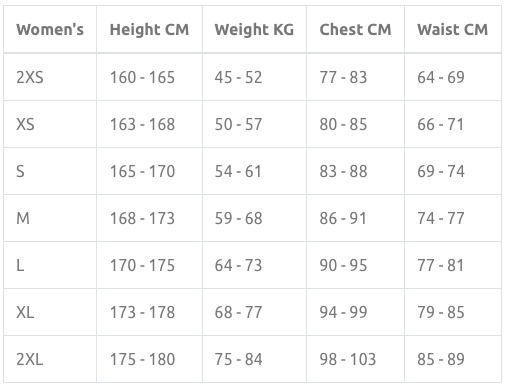Select the S size row label
This screenshot has width=505, height=389.
(50, 171)
